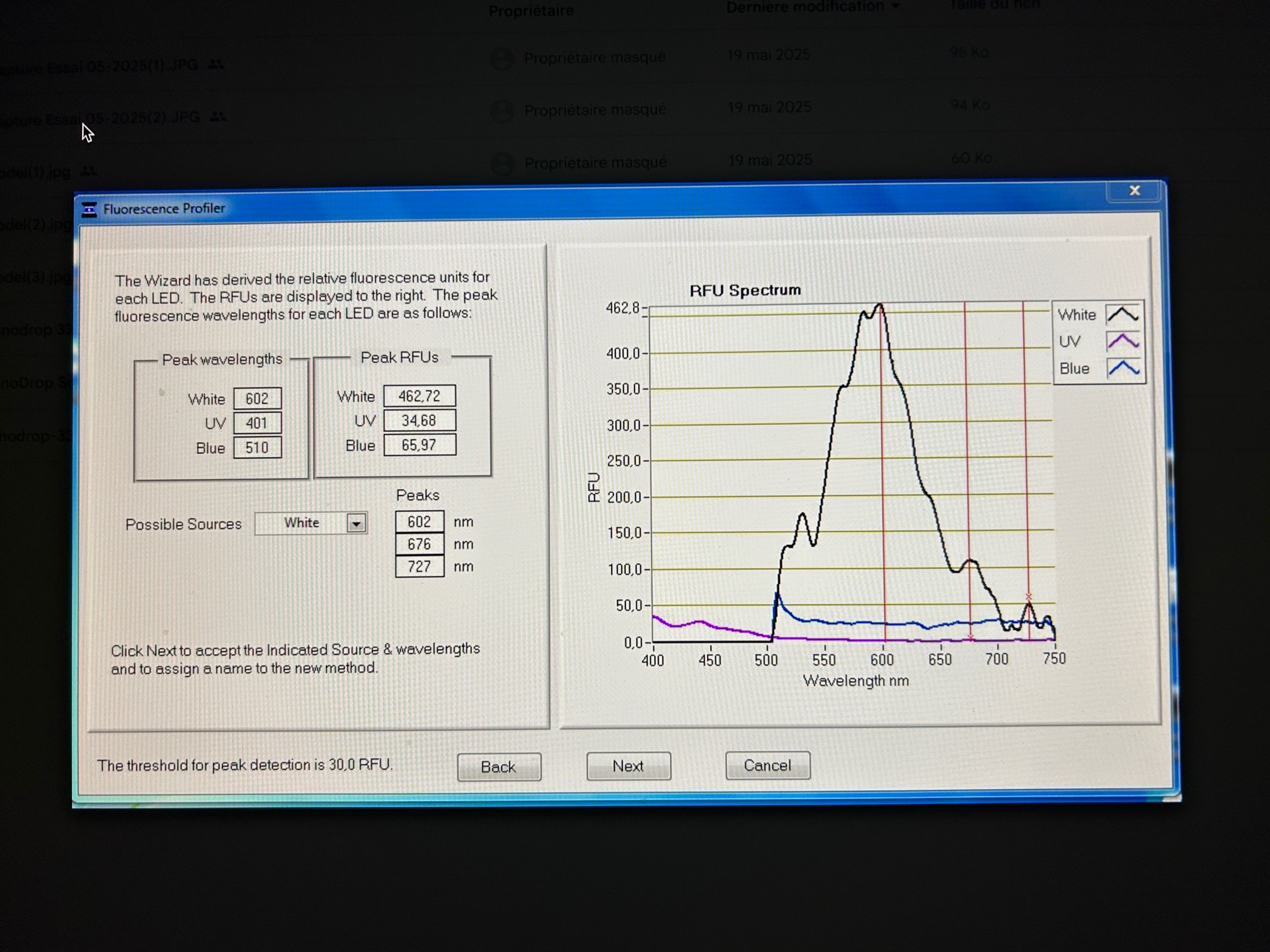Open the Possible Sources dropdown arrow
1270x952 pixels.
tap(356, 523)
